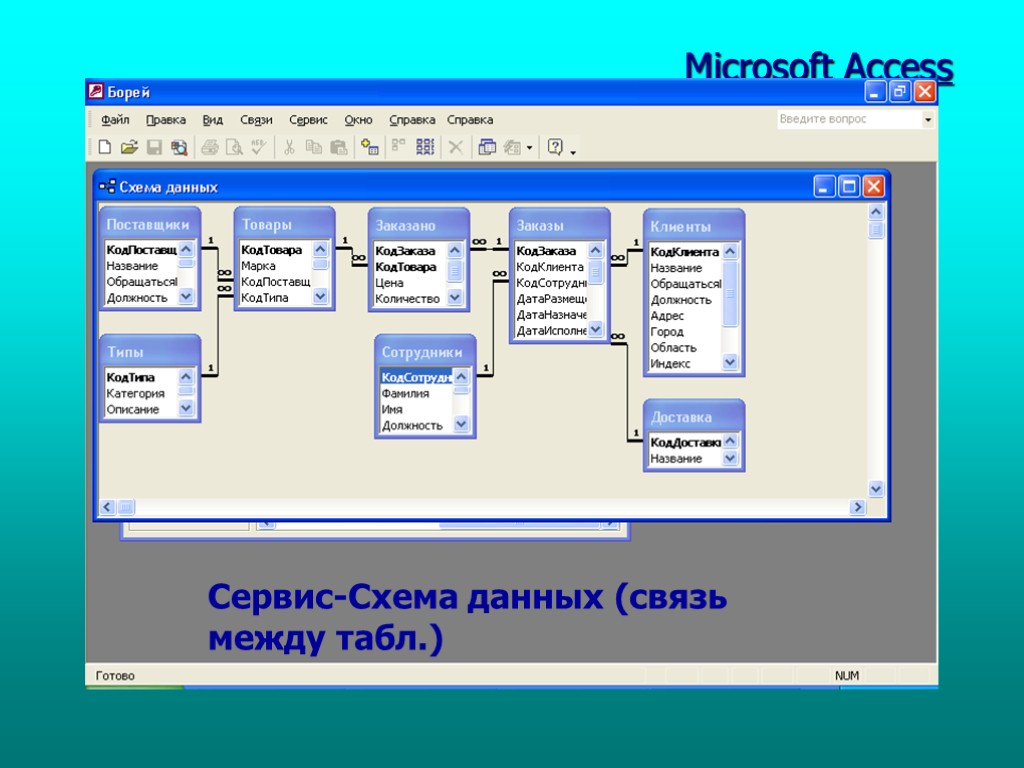The image size is (1024, 768).
Task: Click Схема данных horizontal scroll-right arrow
Action: [x=857, y=507]
